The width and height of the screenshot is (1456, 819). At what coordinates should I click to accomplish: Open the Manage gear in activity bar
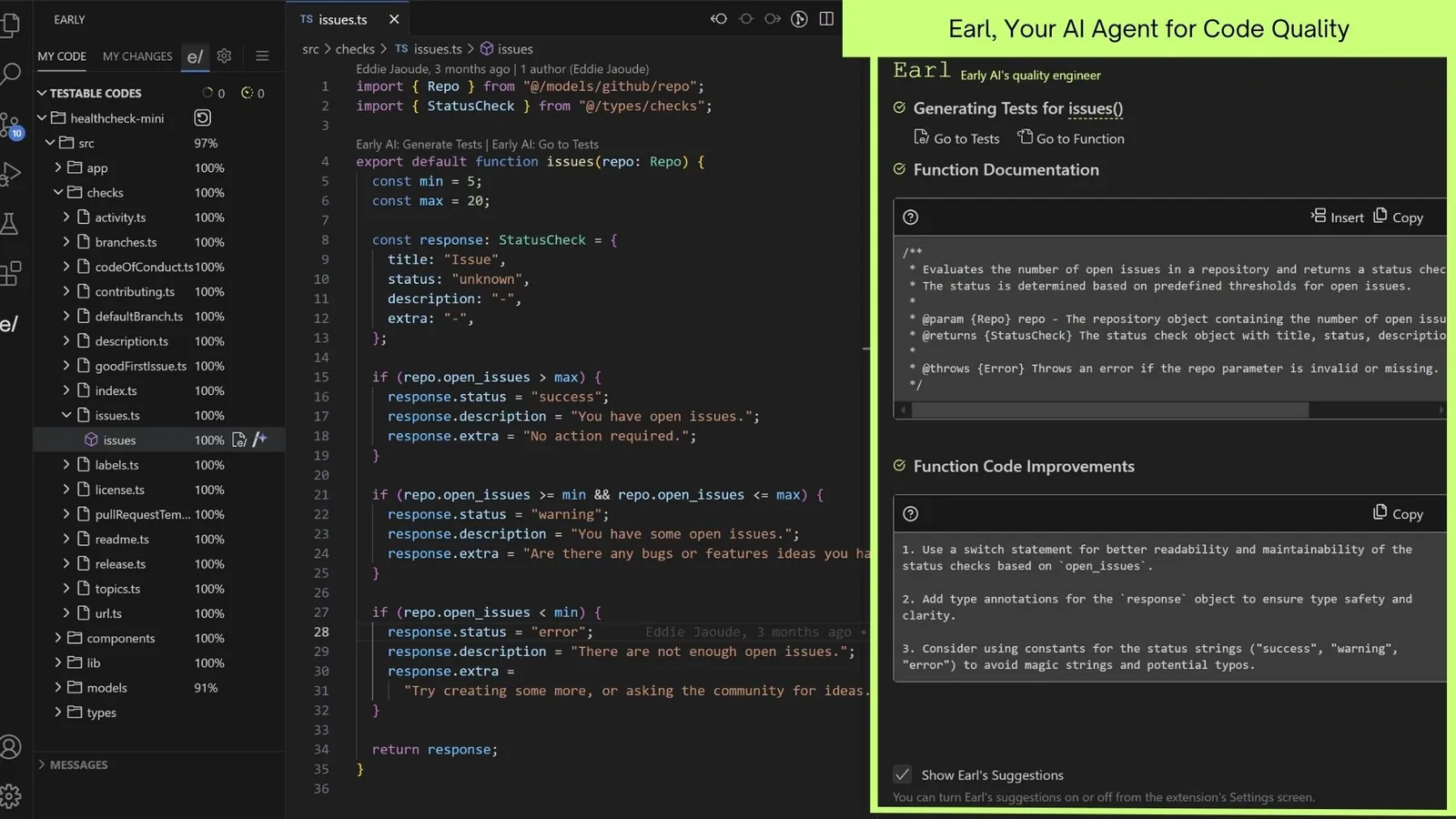click(10, 796)
